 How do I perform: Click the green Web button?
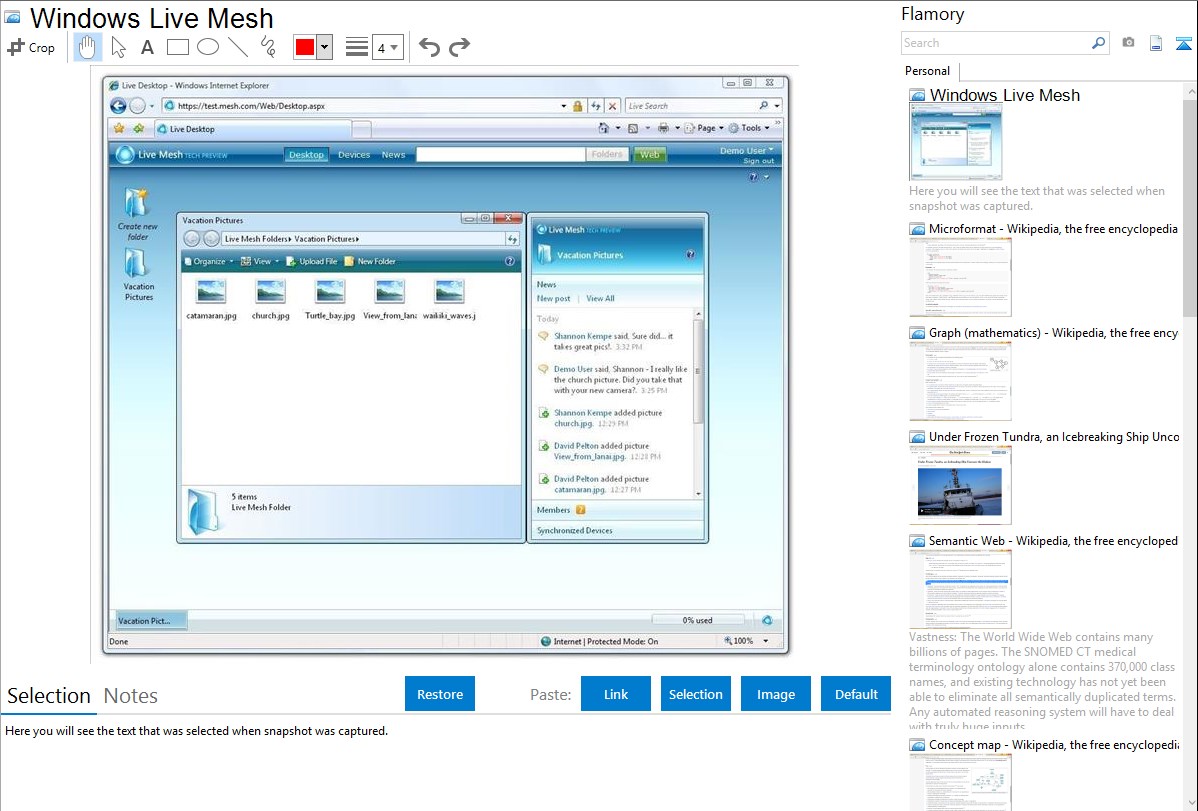[649, 154]
